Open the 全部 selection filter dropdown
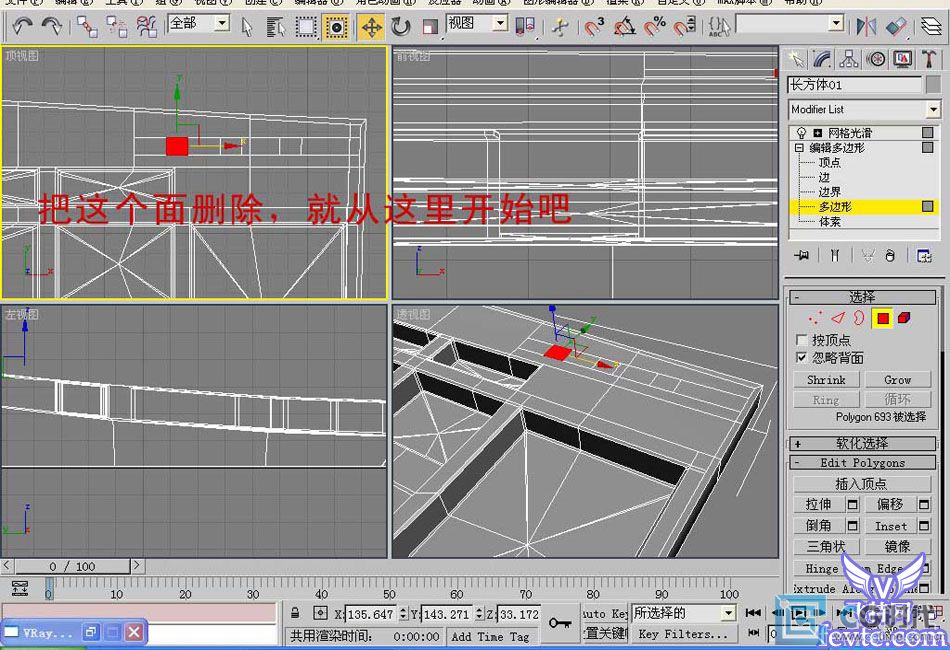Viewport: 950px width, 650px height. [x=223, y=24]
